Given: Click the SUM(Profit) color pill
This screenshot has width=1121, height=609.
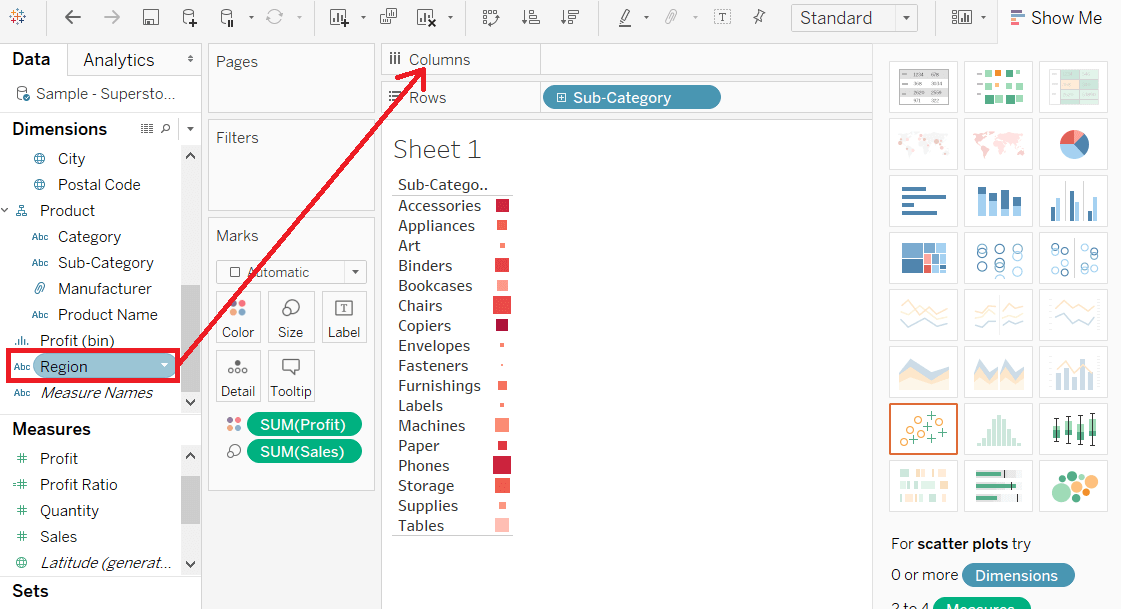Looking at the screenshot, I should 304,425.
